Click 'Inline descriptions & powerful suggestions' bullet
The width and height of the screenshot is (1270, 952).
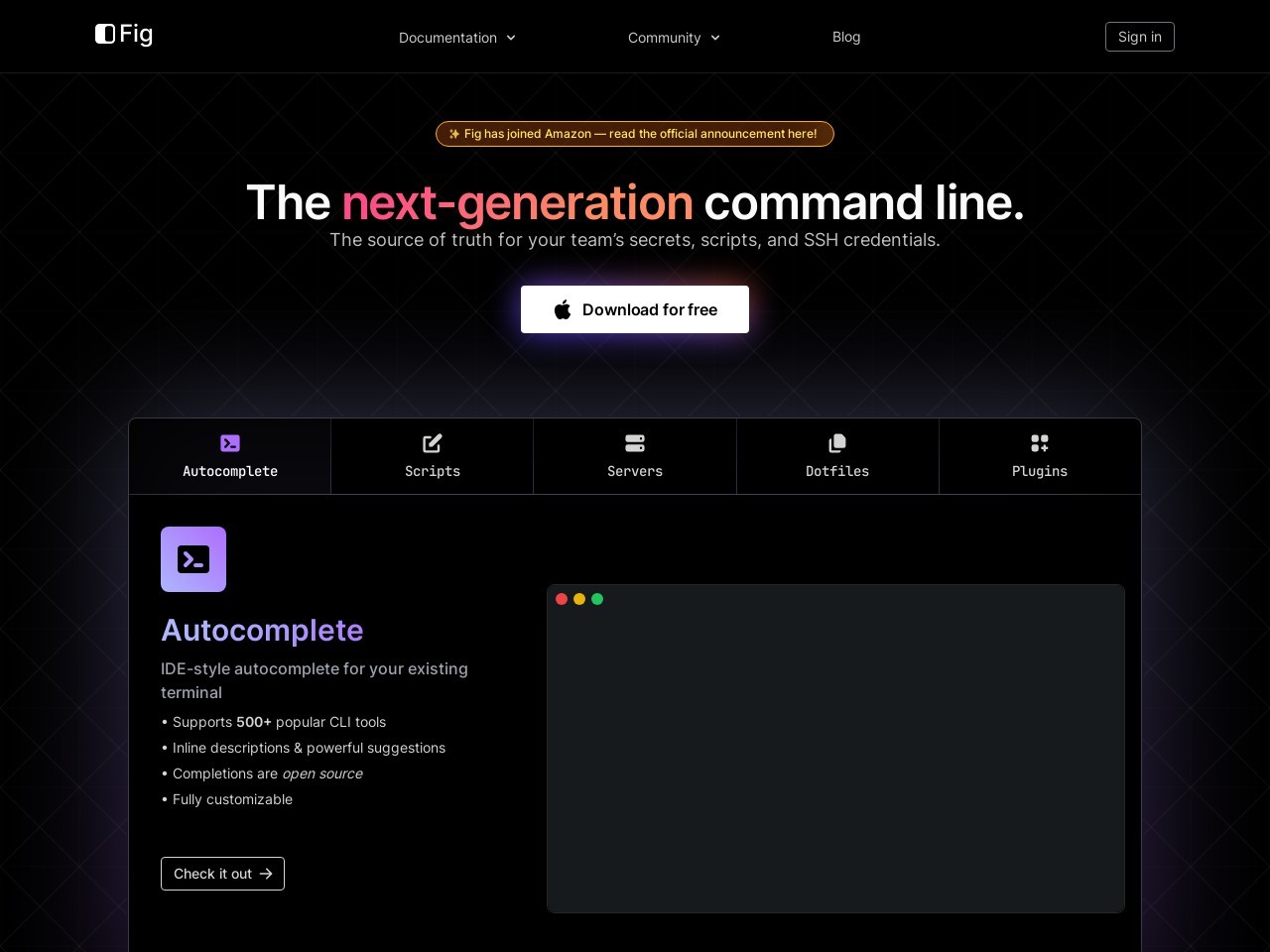(x=304, y=748)
